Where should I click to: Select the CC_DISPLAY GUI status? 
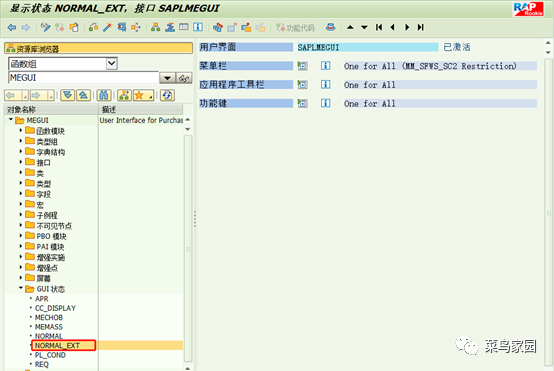click(x=55, y=308)
